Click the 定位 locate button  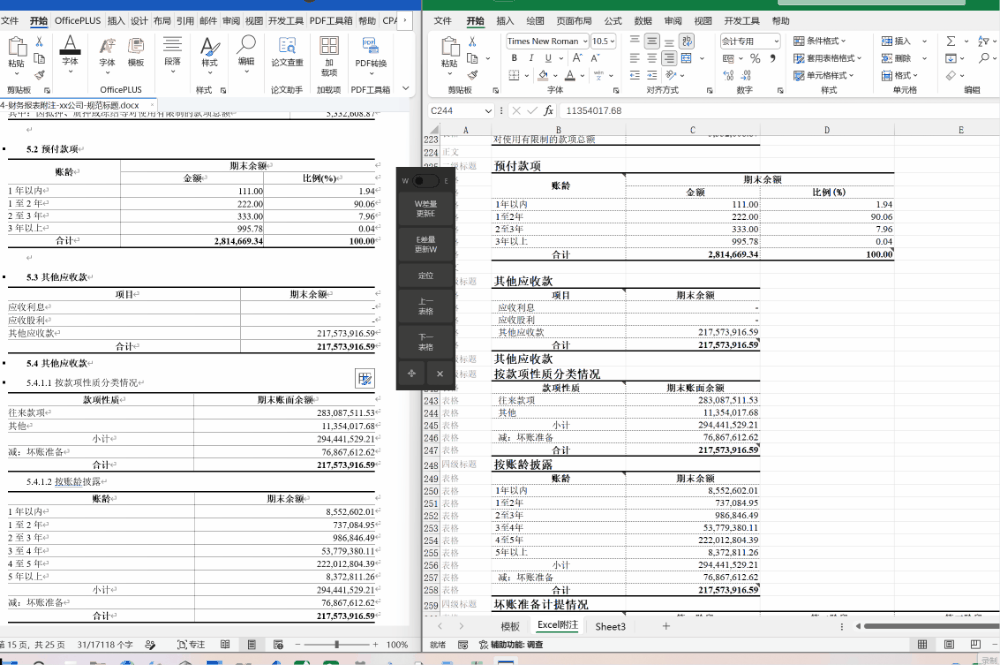pyautogui.click(x=425, y=275)
